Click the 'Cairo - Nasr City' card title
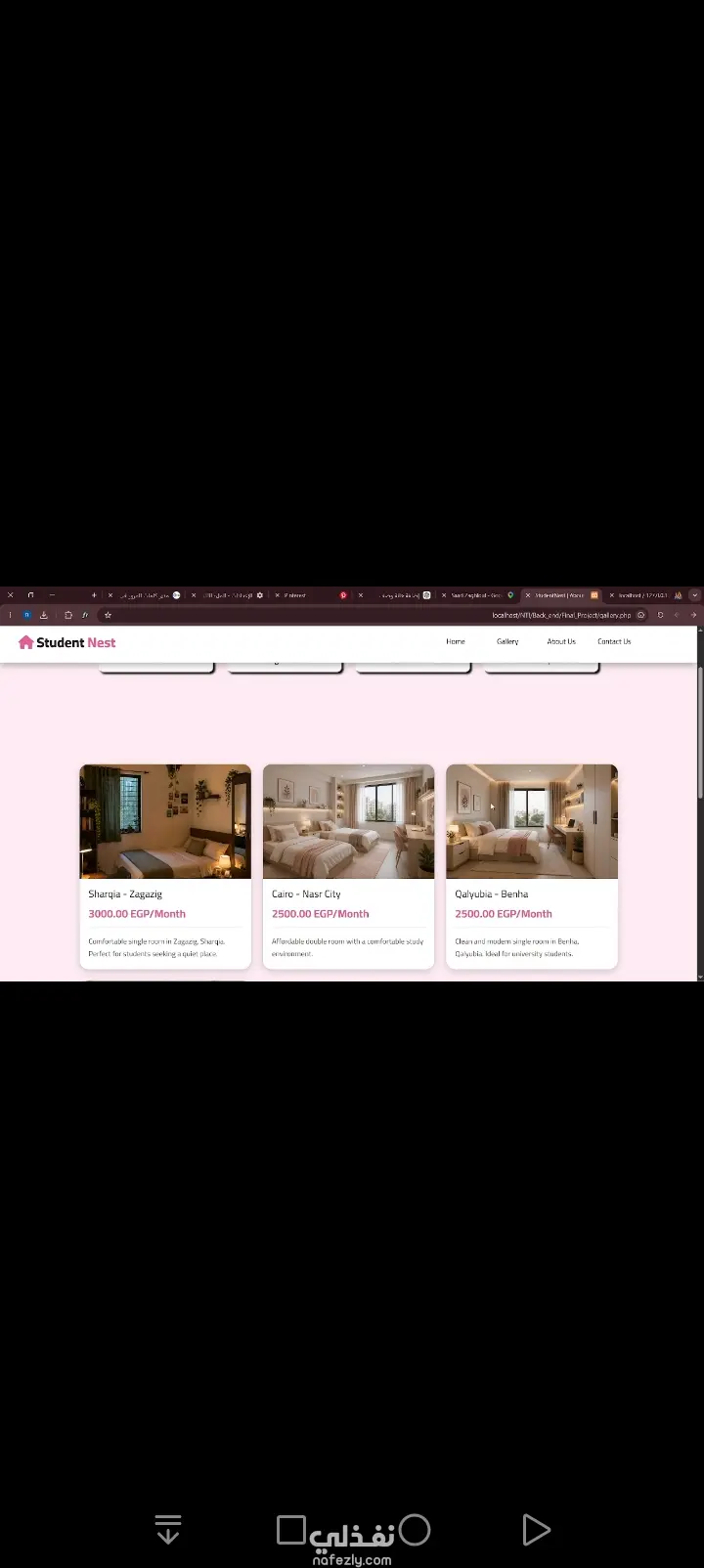This screenshot has width=704, height=1568. 306,894
